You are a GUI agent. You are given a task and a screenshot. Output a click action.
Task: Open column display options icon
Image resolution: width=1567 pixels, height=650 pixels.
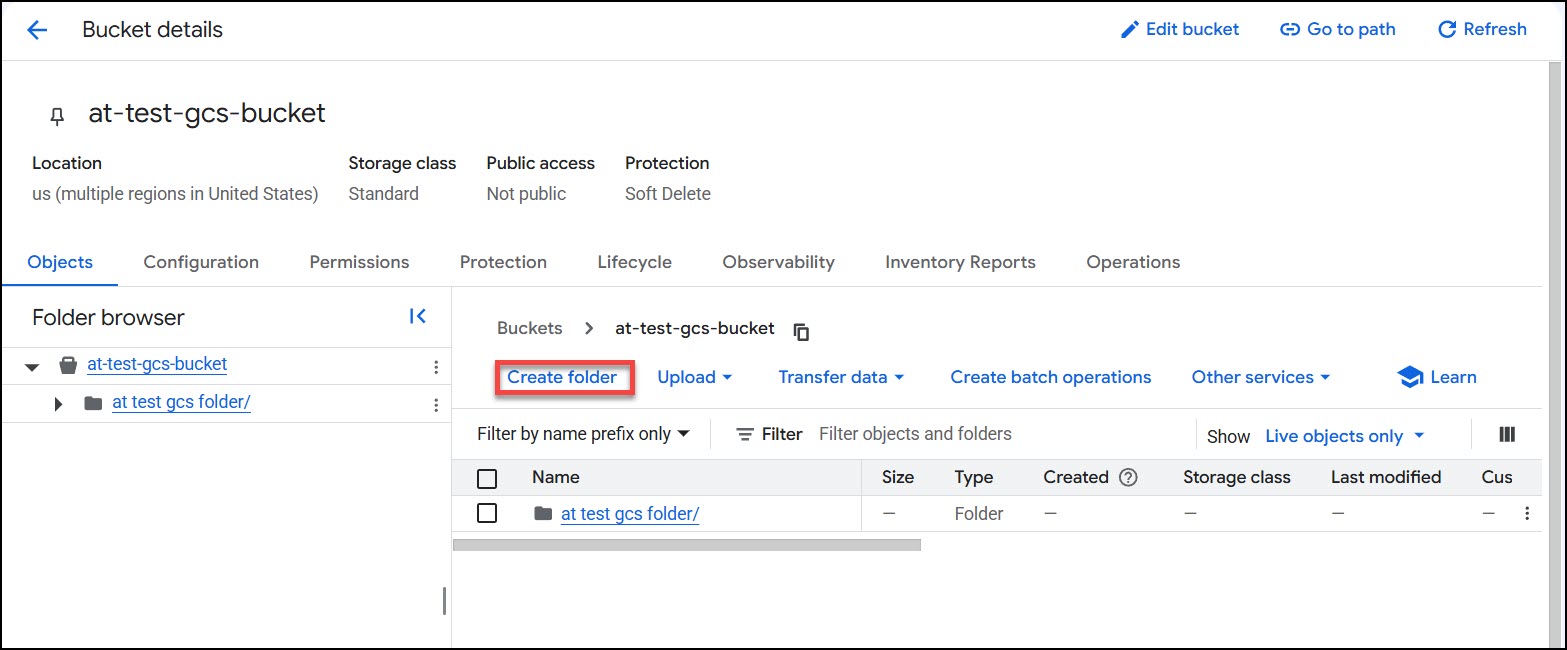point(1508,434)
